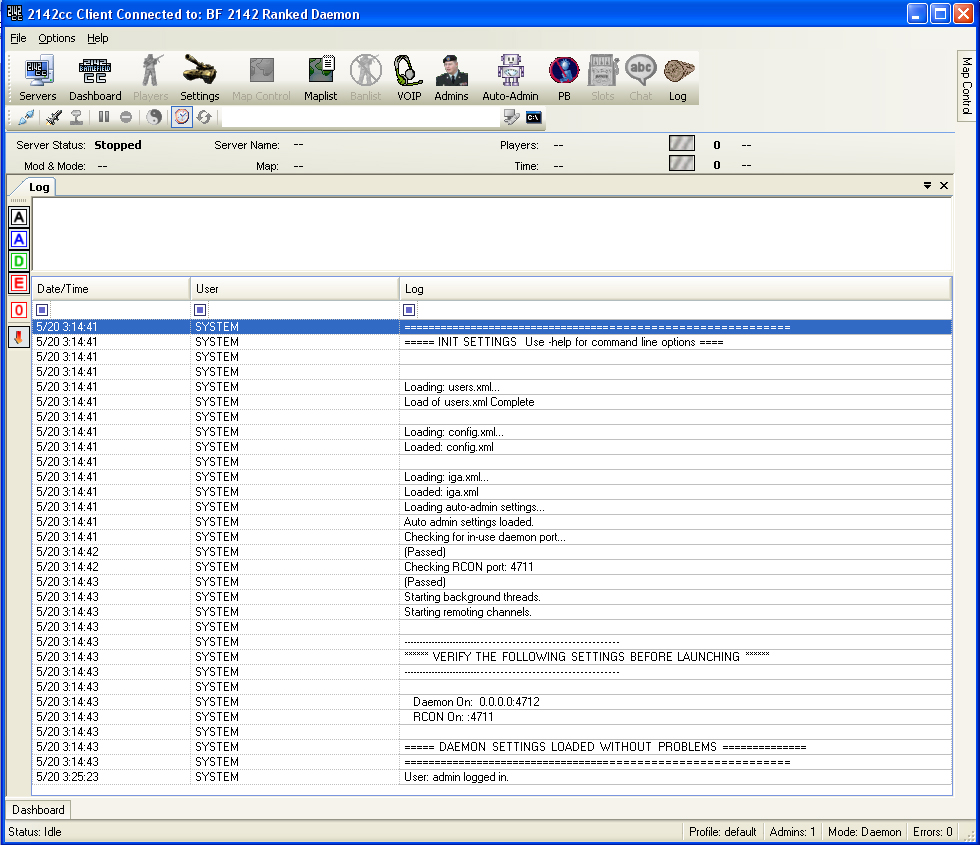Viewport: 980px width, 845px height.
Task: Select the 'Auto admin settings loaded.' row
Action: [492, 522]
